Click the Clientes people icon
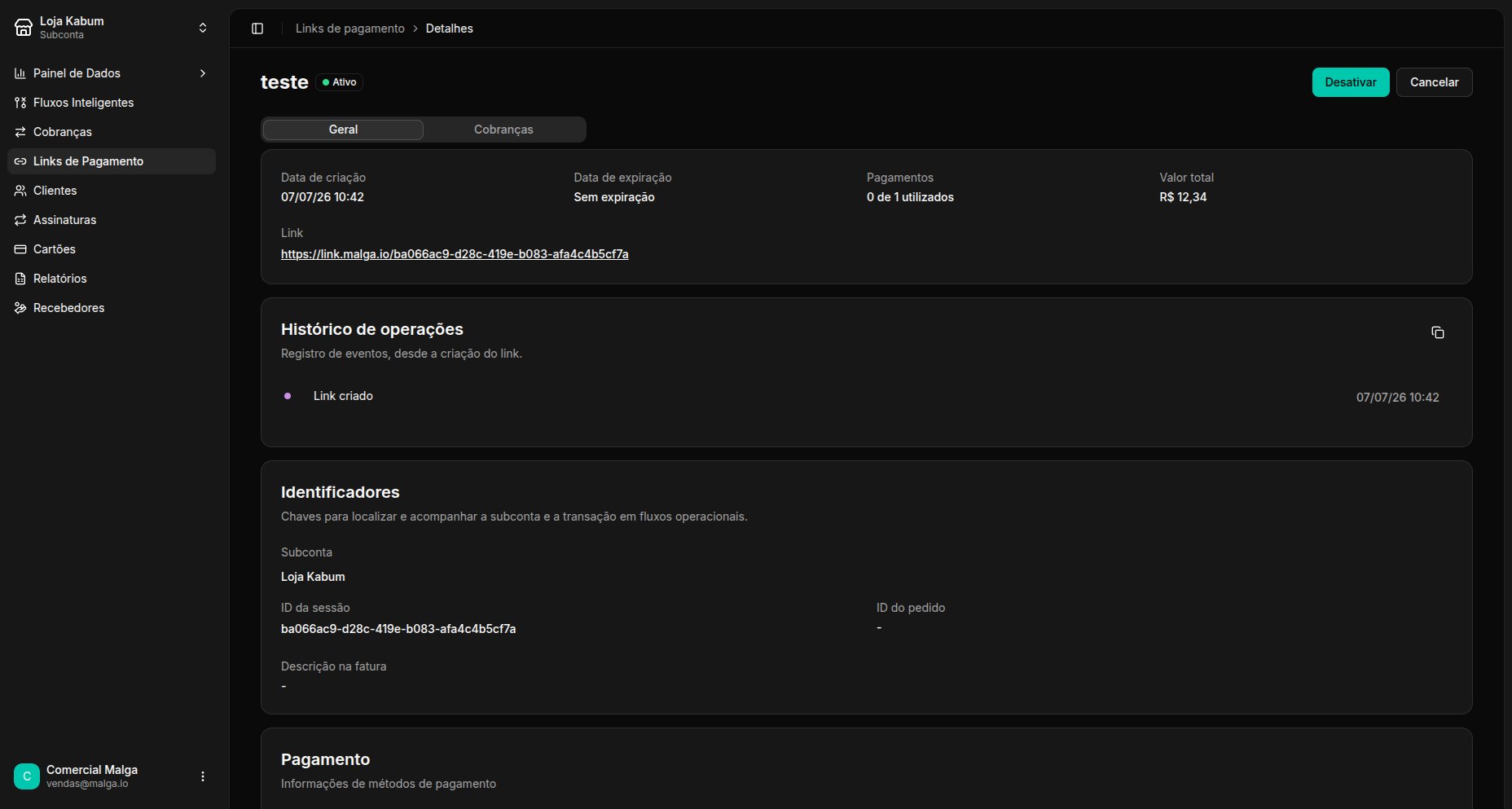The image size is (1512, 809). point(20,191)
